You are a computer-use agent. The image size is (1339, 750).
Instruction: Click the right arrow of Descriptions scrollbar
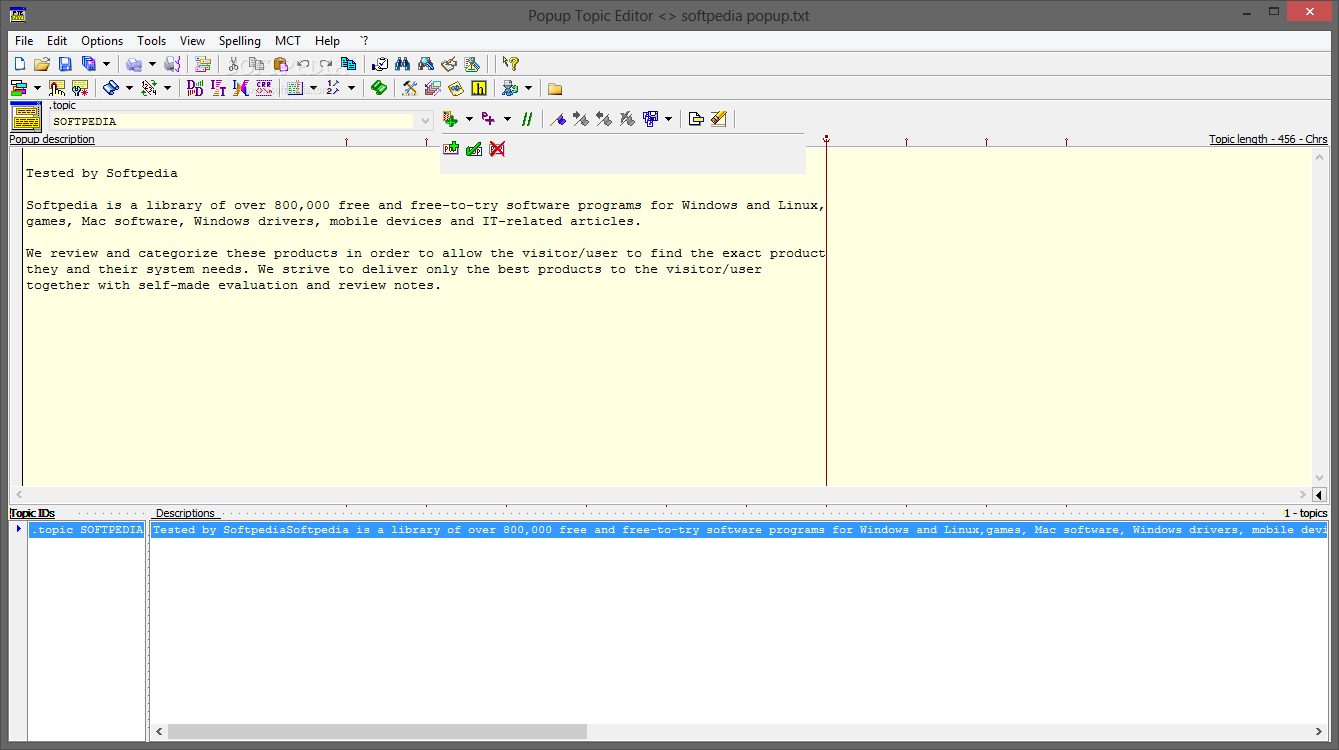coord(1321,732)
